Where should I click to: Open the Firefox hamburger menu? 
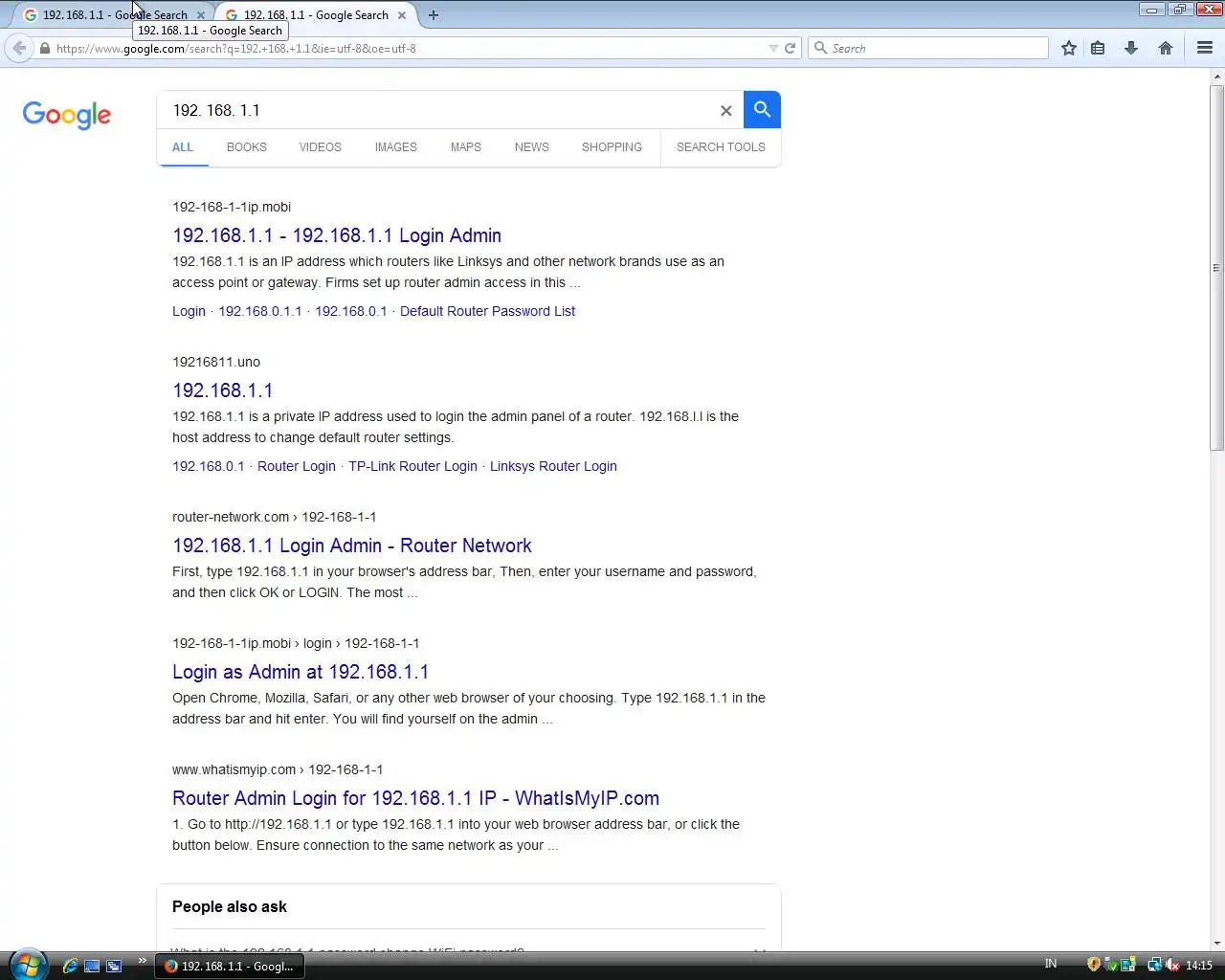[x=1205, y=48]
